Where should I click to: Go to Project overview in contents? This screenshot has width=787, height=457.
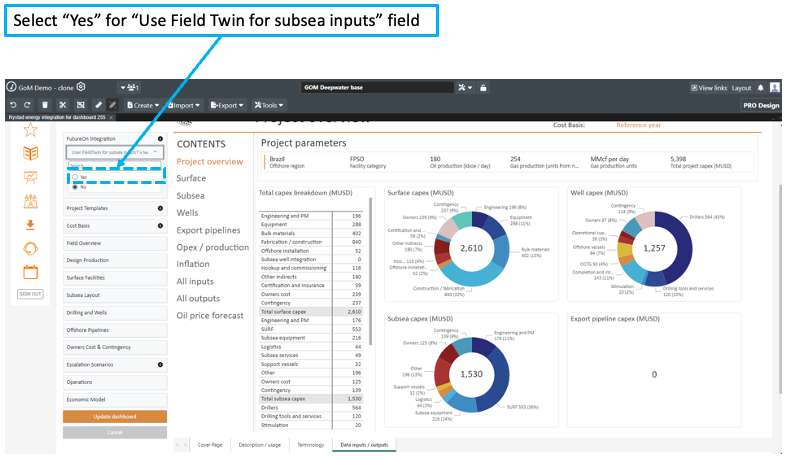pos(210,162)
